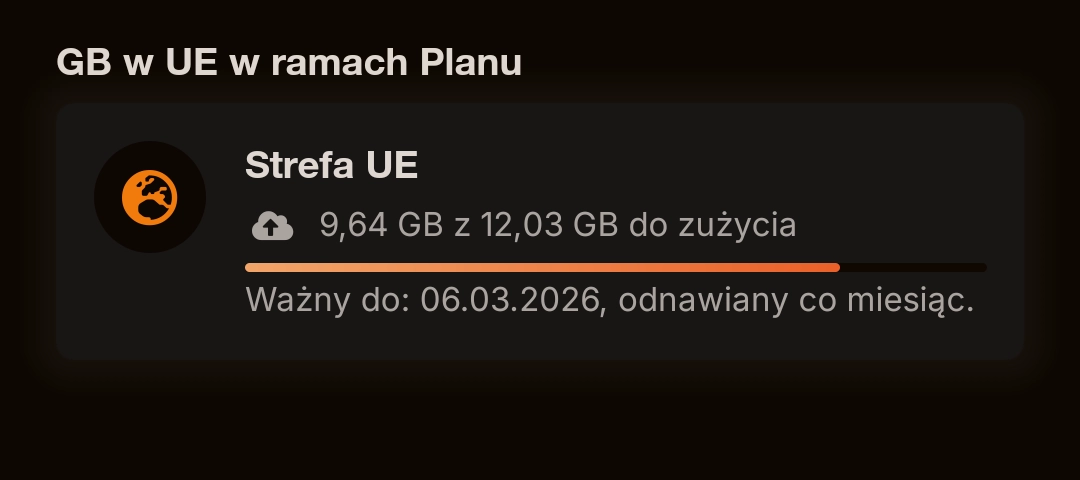The image size is (1080, 480).
Task: Click the cloud upload icon
Action: click(272, 226)
